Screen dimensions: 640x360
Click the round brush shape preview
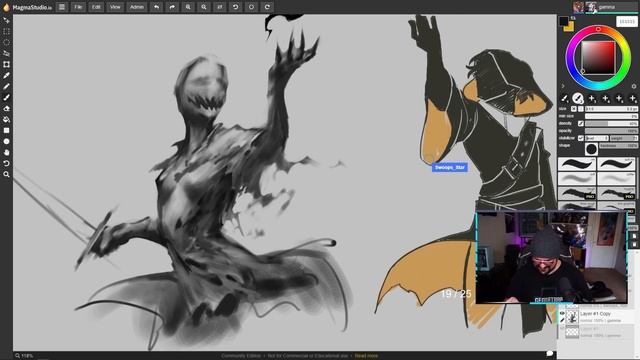point(591,149)
